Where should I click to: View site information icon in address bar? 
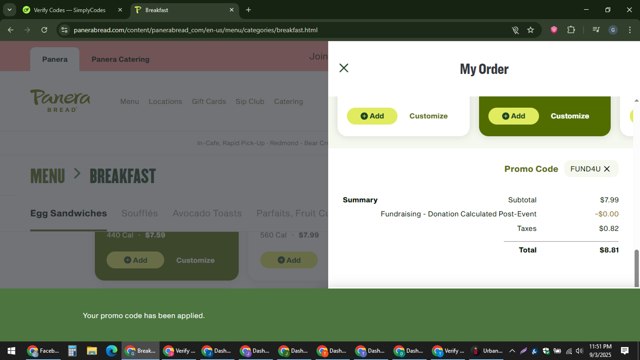64,30
